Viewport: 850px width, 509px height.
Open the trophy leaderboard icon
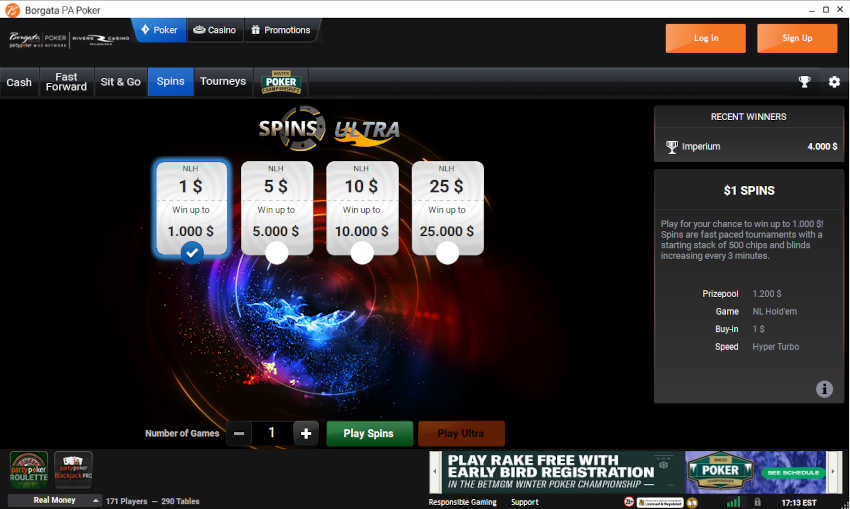click(x=804, y=82)
